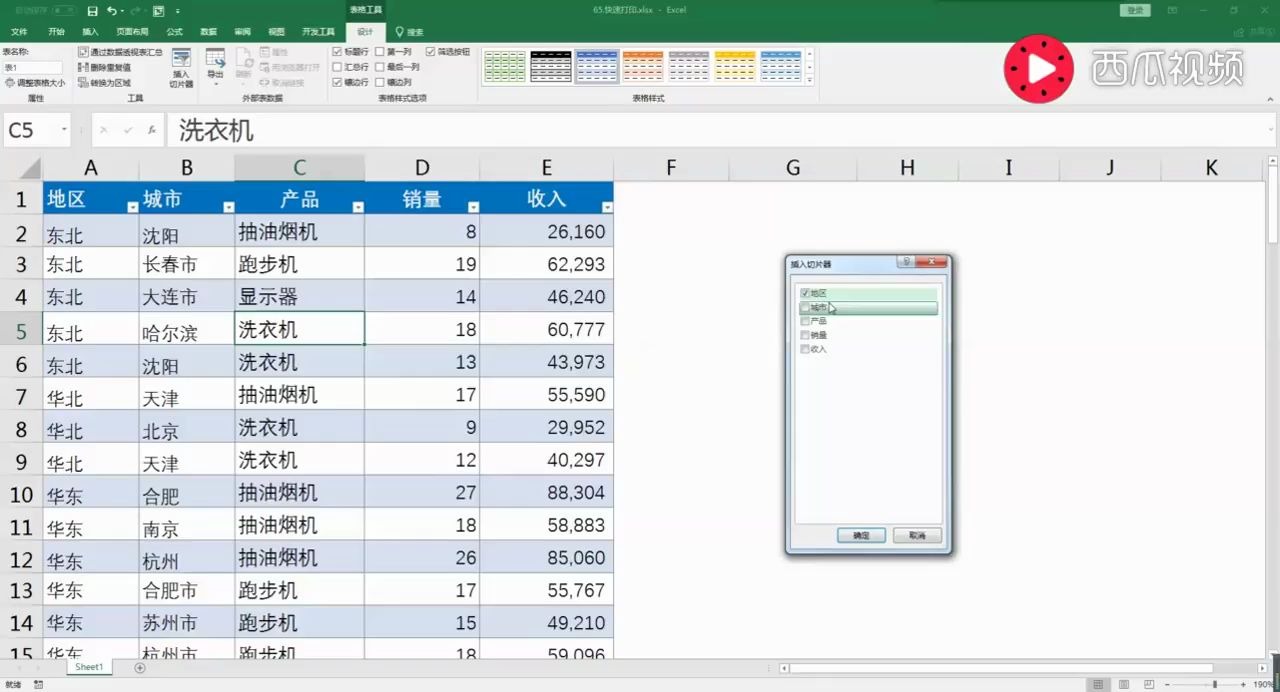
Task: Open the 城市 column filter dropdown
Action: (228, 207)
